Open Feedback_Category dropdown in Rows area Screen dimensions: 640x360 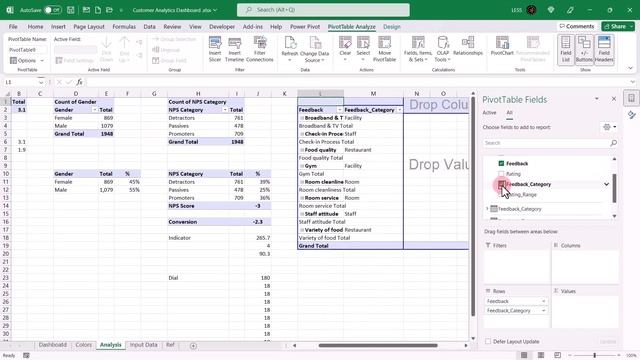click(543, 311)
